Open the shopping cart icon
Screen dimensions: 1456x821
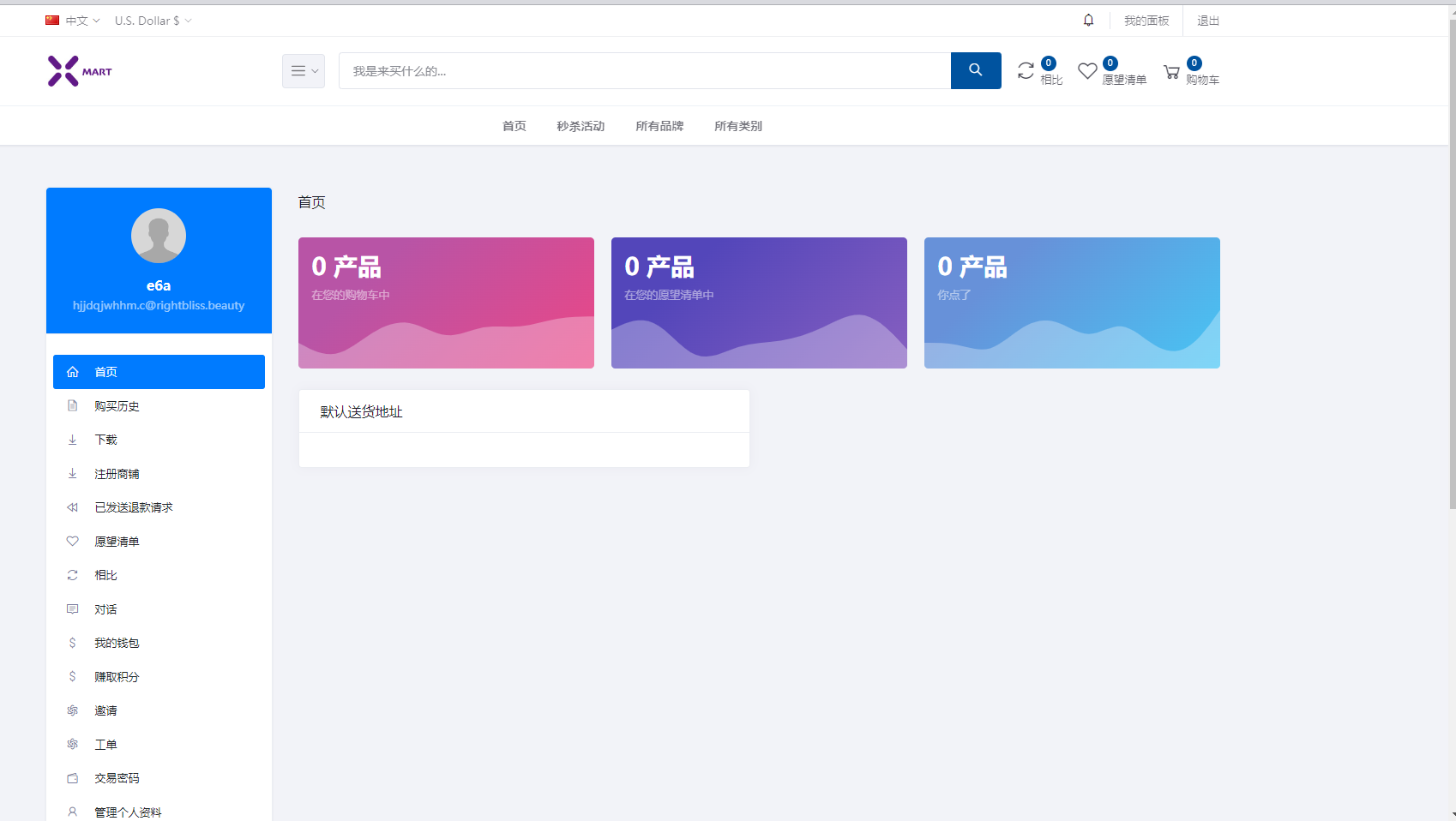(x=1171, y=72)
